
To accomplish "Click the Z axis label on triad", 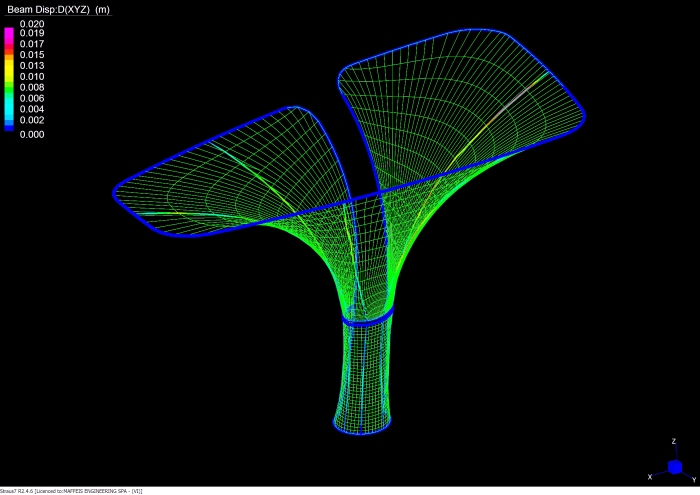I will [675, 440].
